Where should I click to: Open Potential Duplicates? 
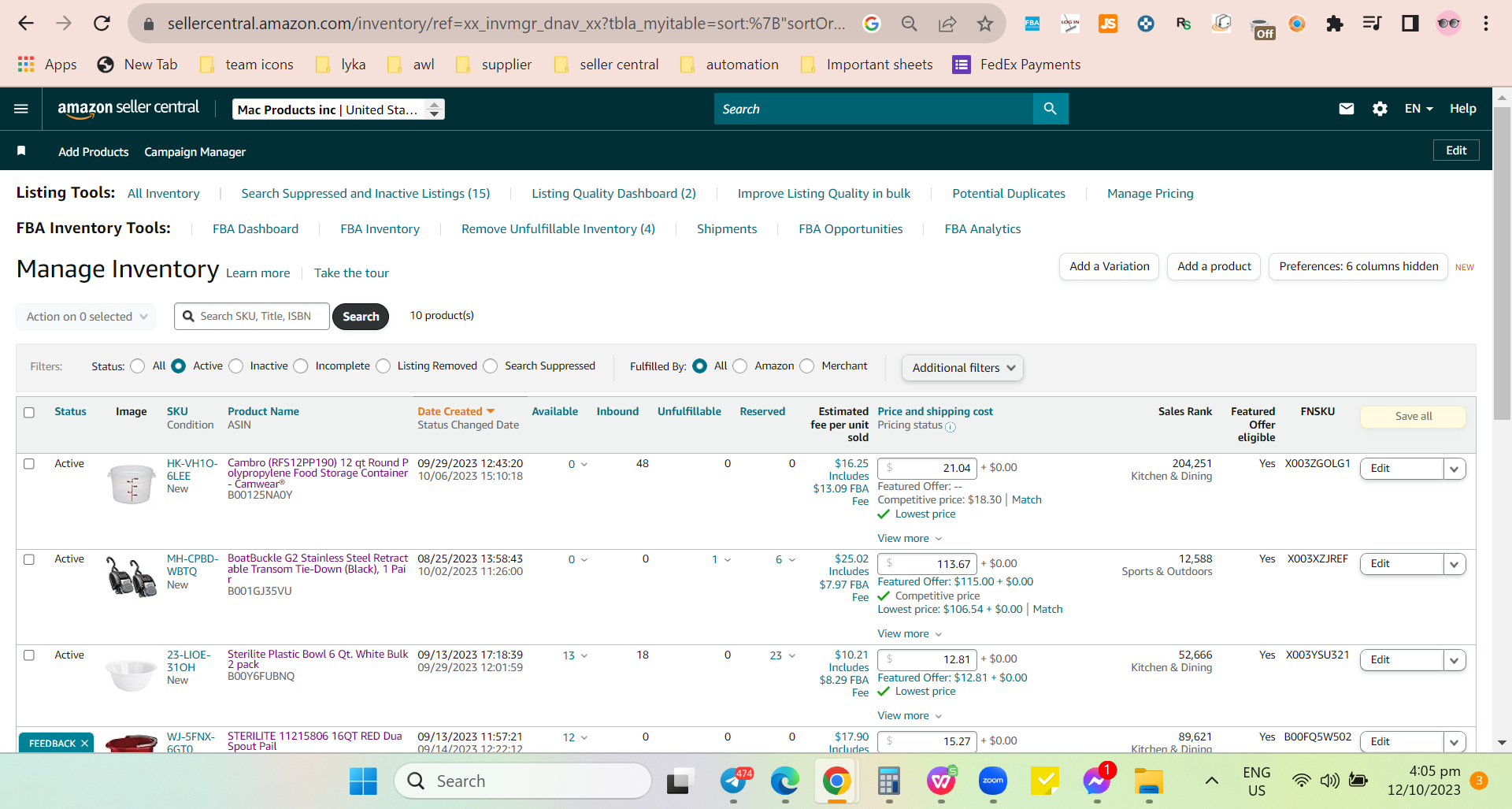1009,194
